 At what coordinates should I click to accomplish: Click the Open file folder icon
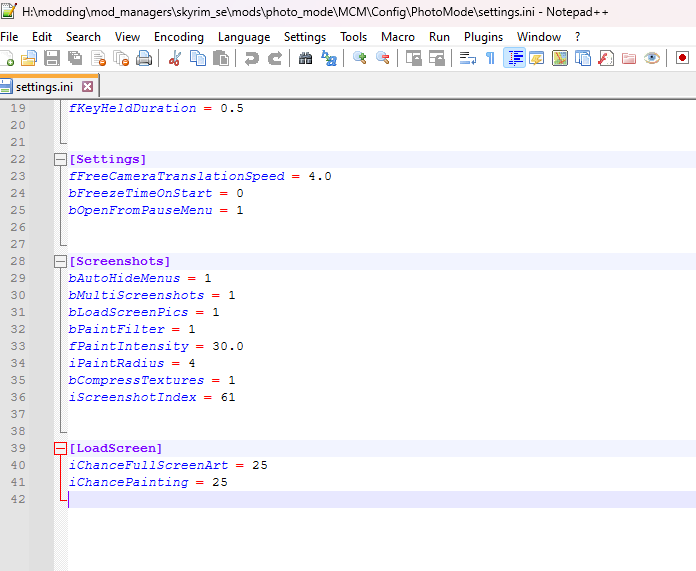coord(29,58)
